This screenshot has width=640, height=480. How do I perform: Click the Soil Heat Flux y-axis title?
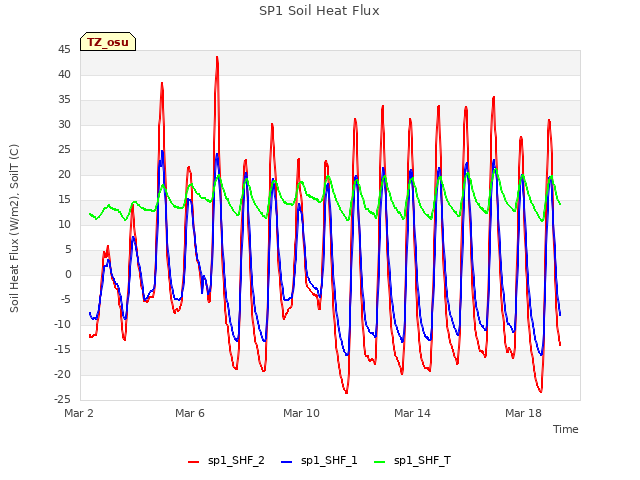[14, 228]
